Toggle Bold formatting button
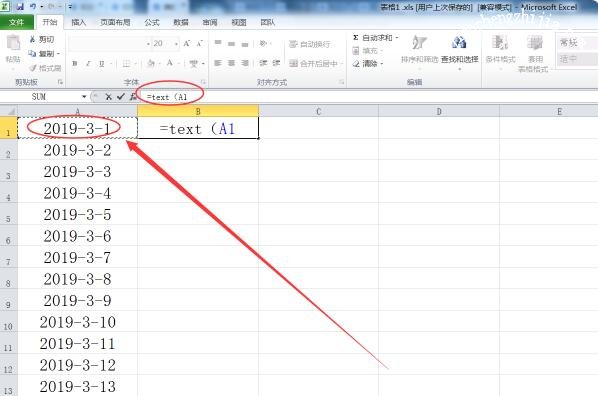Screen dimensions: 598x396 coord(75,64)
